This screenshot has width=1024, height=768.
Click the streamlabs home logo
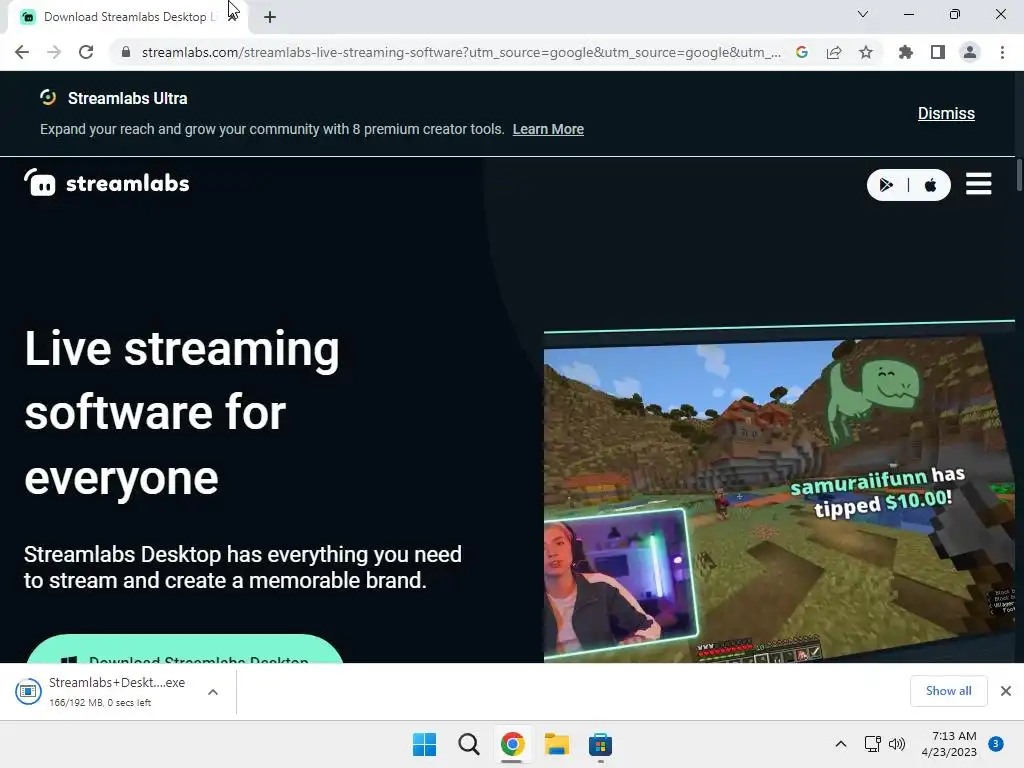point(106,183)
